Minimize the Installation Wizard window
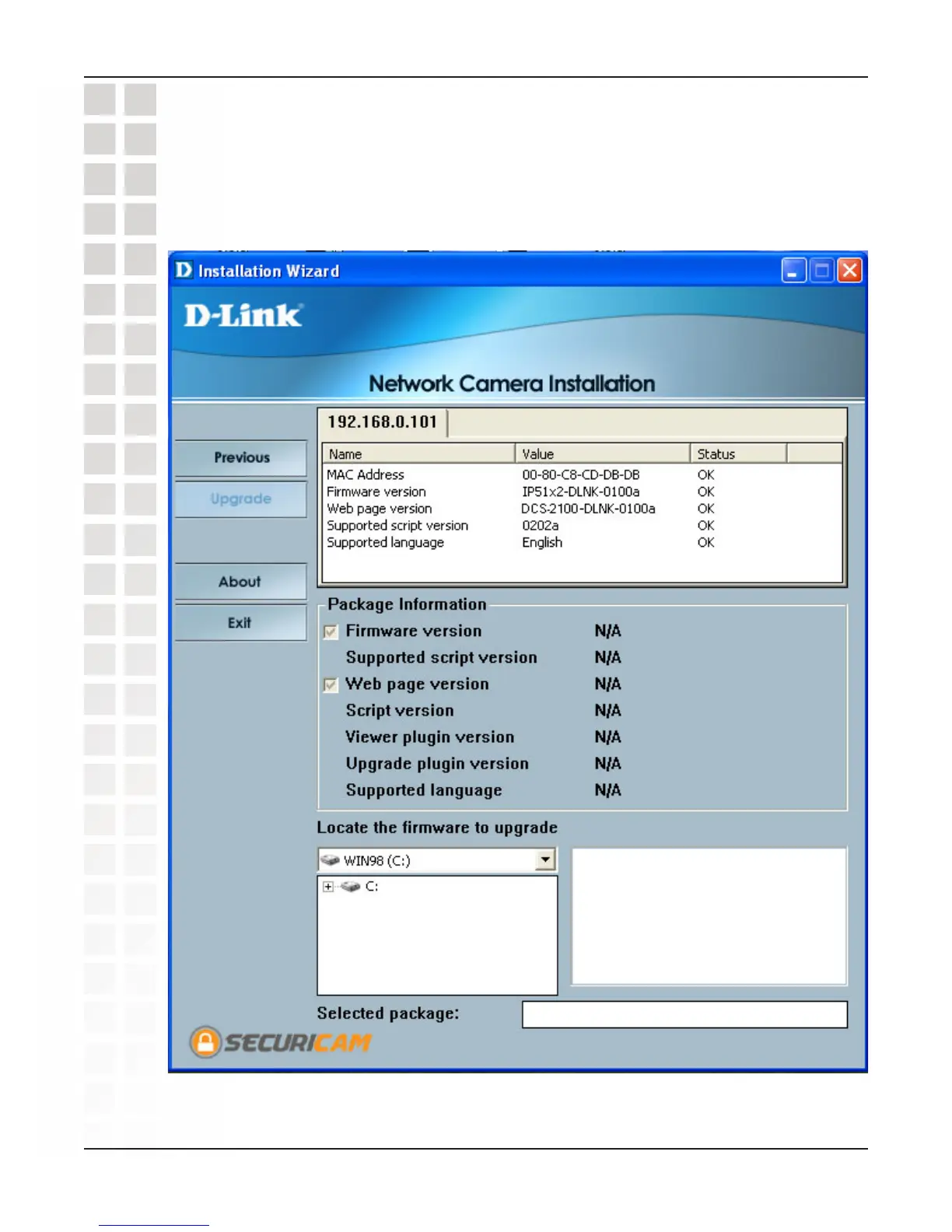This screenshot has width=952, height=1232. click(x=793, y=270)
